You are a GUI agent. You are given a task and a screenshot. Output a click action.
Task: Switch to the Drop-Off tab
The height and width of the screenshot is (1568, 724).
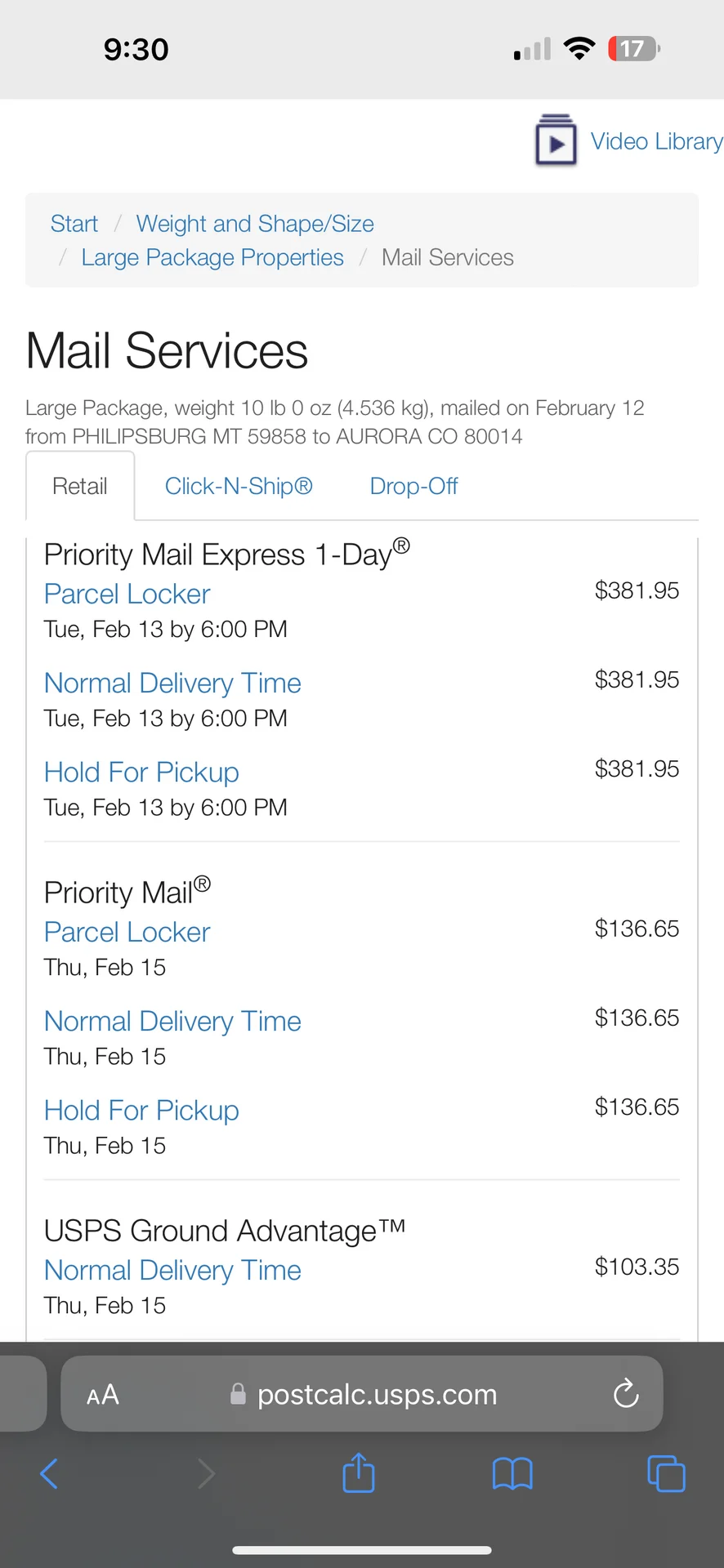(x=413, y=487)
